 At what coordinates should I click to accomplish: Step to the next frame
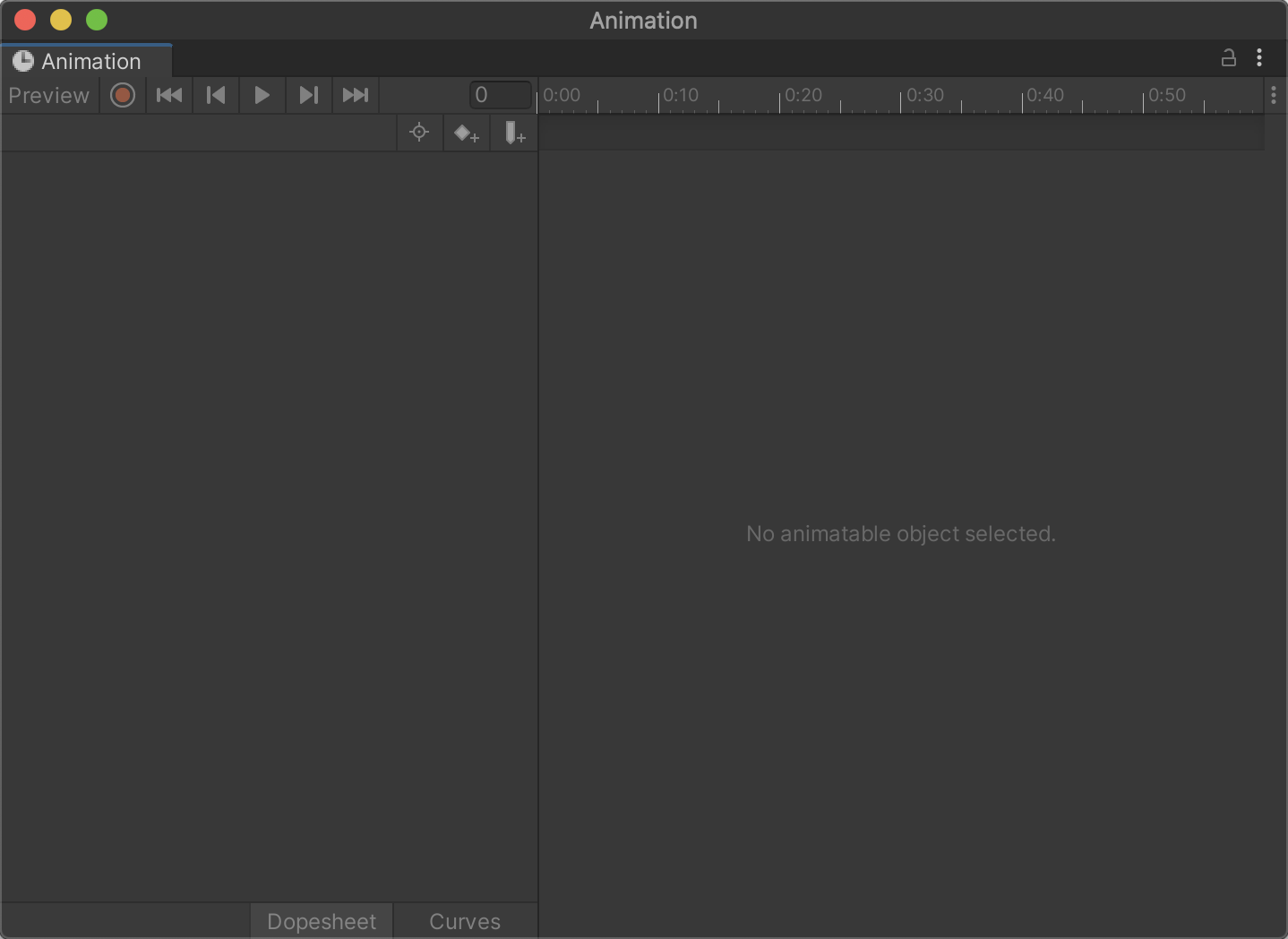308,95
